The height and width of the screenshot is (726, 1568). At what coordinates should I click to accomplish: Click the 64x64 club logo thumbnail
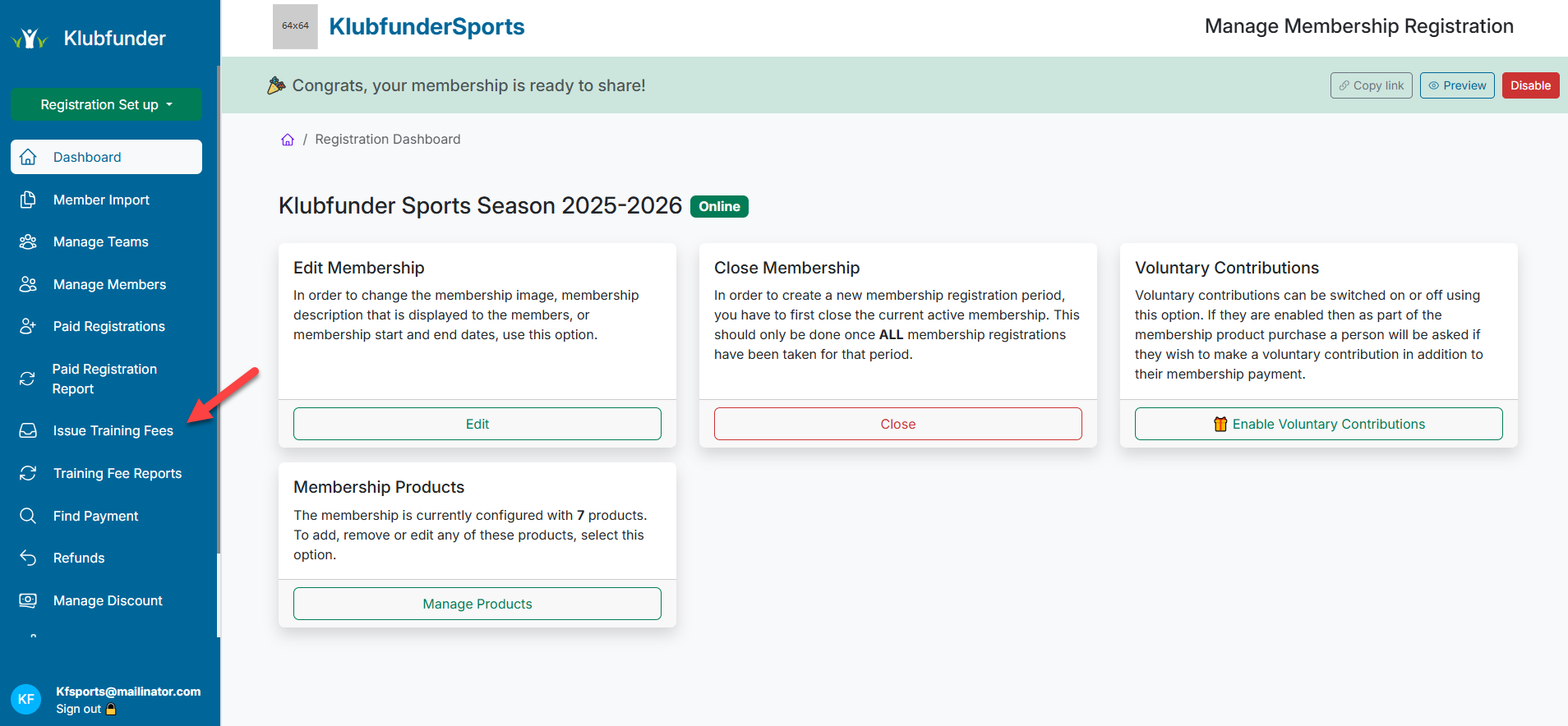295,26
